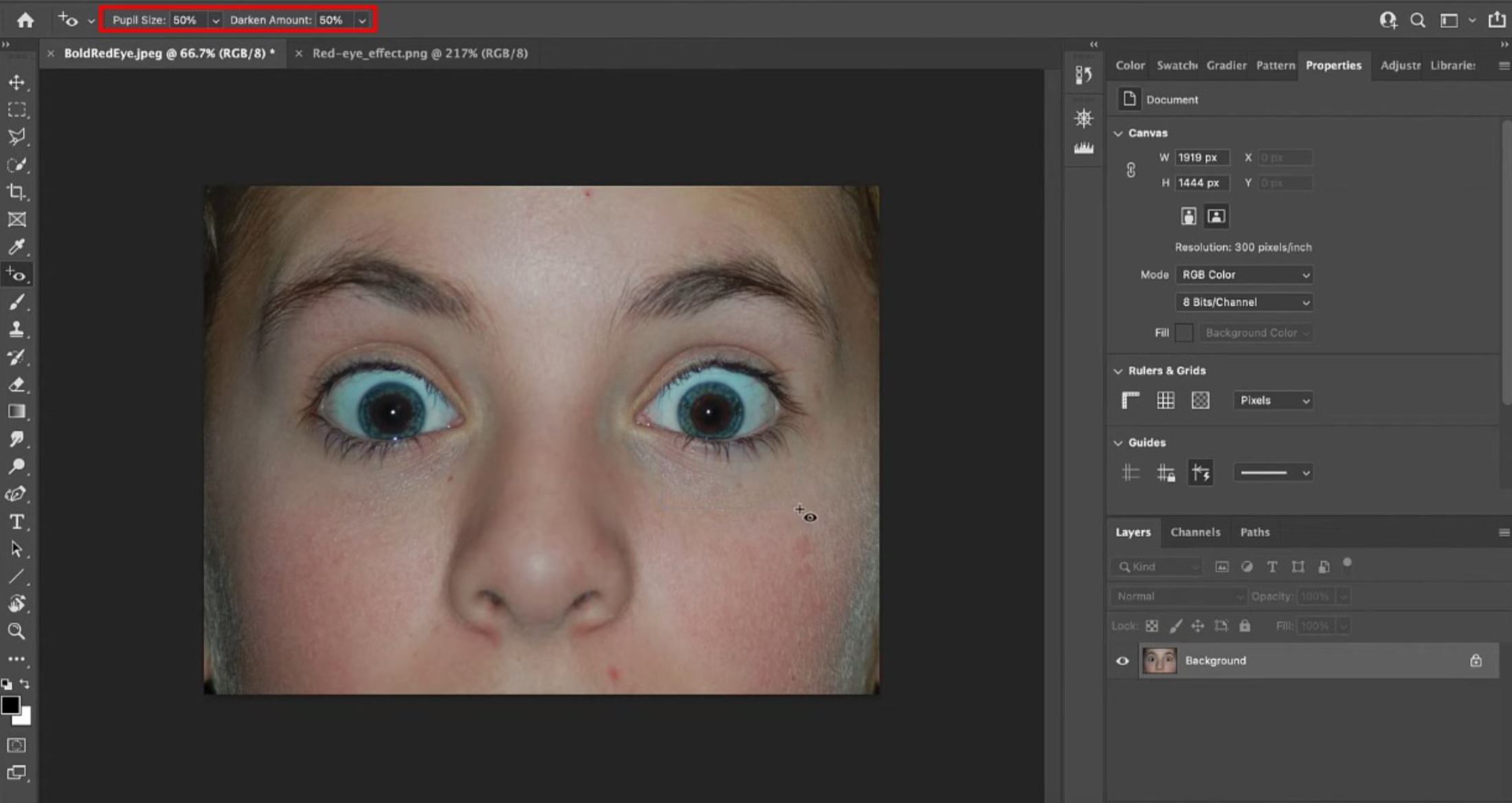Close the BoldRedEye.jpeg document tab
The image size is (1512, 803).
point(50,53)
